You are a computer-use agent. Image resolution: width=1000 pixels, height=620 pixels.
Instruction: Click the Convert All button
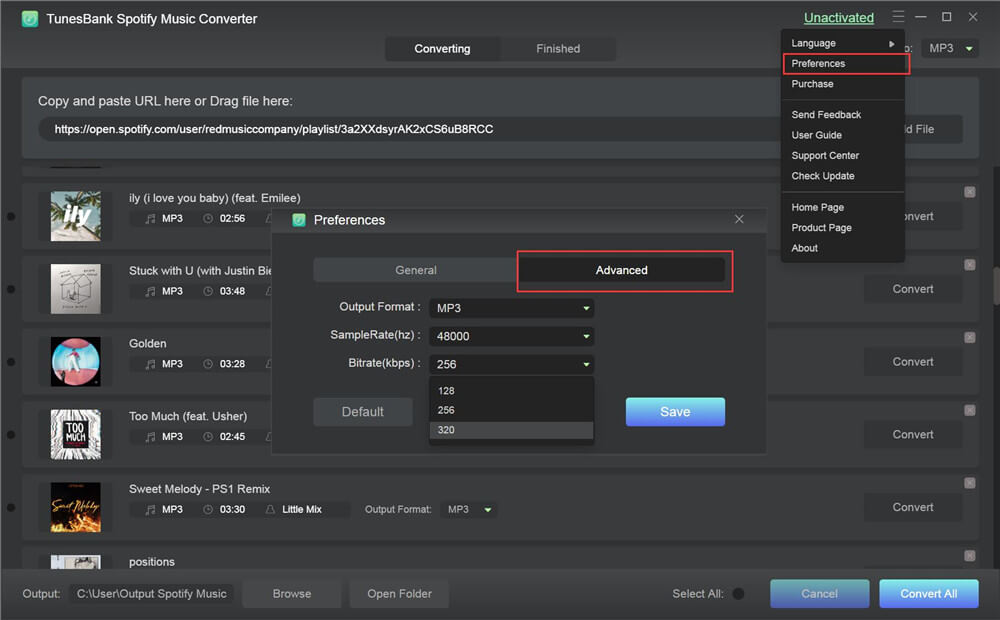[929, 594]
